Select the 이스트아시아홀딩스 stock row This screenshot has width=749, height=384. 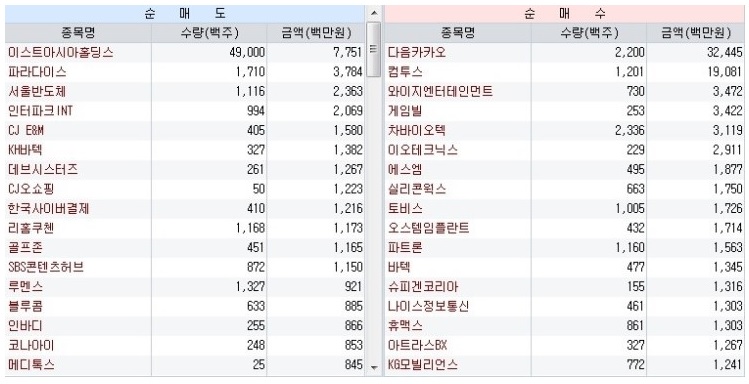[185, 53]
